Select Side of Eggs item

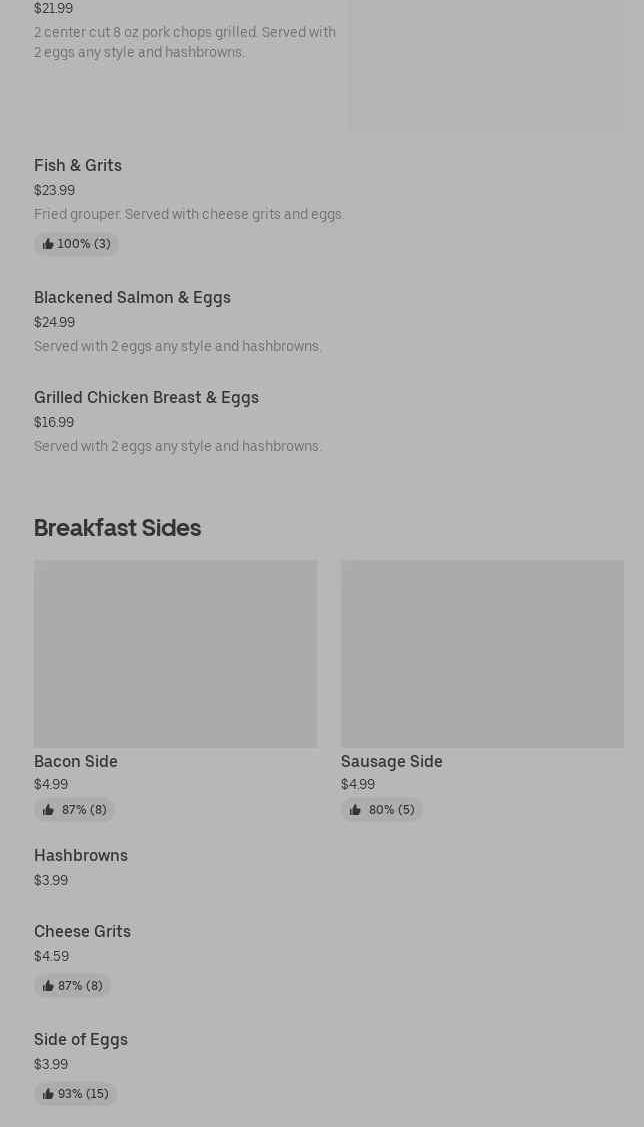81,1039
